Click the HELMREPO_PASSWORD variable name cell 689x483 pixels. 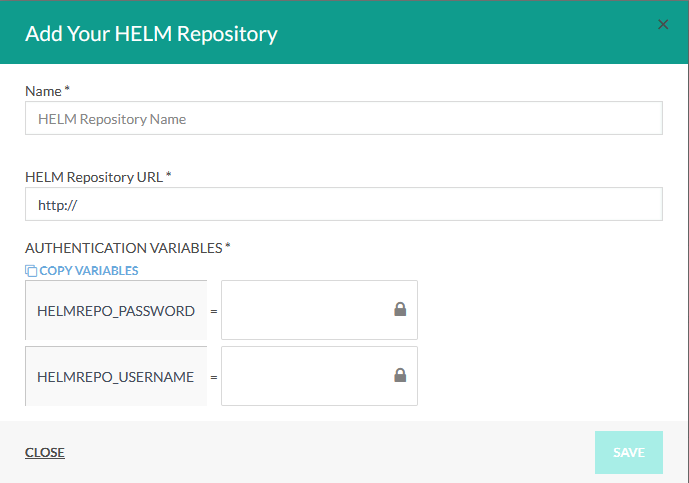tap(115, 311)
